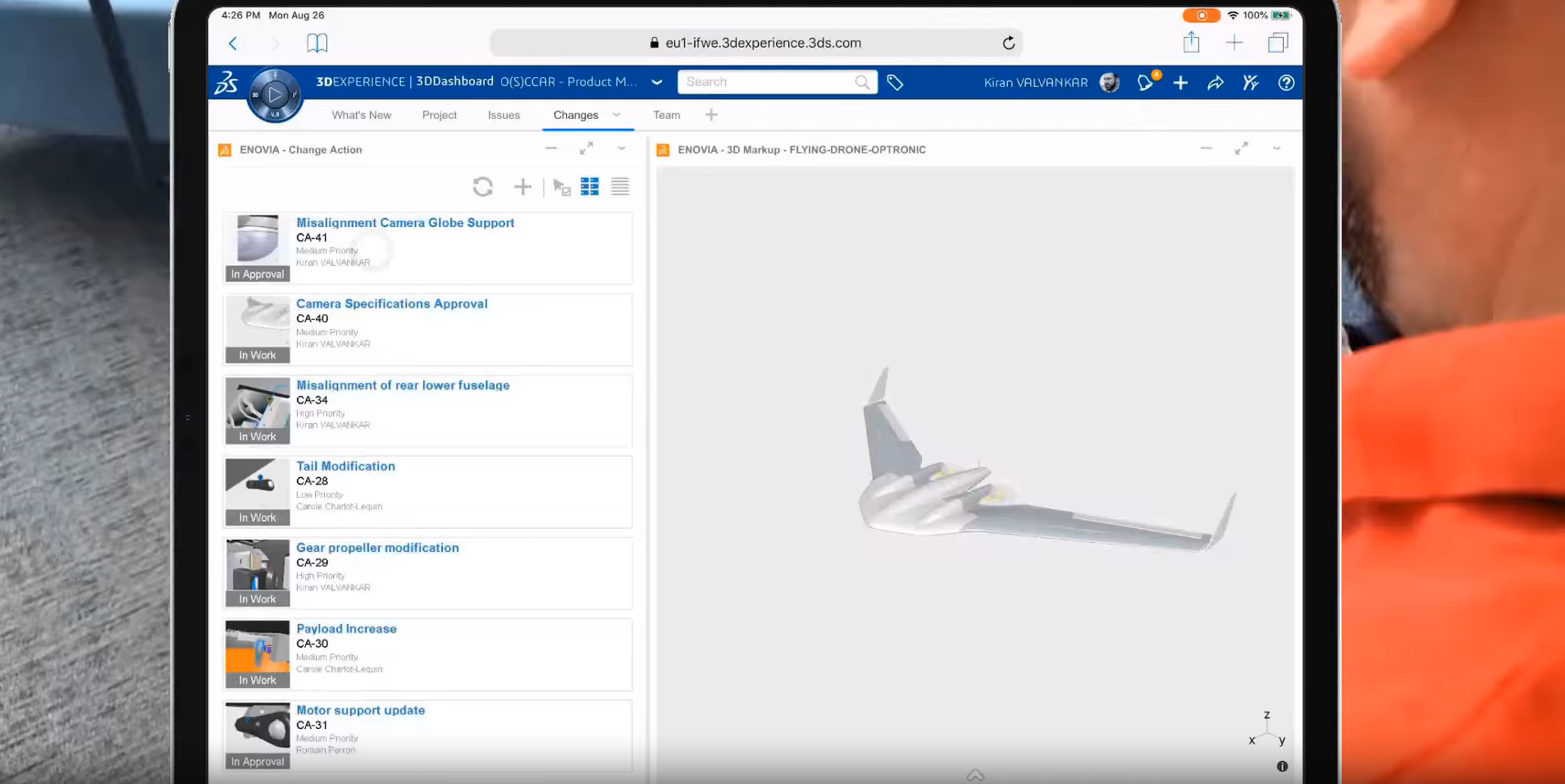The width and height of the screenshot is (1565, 784).
Task: Click the share arrow icon in top bar
Action: click(x=1216, y=82)
